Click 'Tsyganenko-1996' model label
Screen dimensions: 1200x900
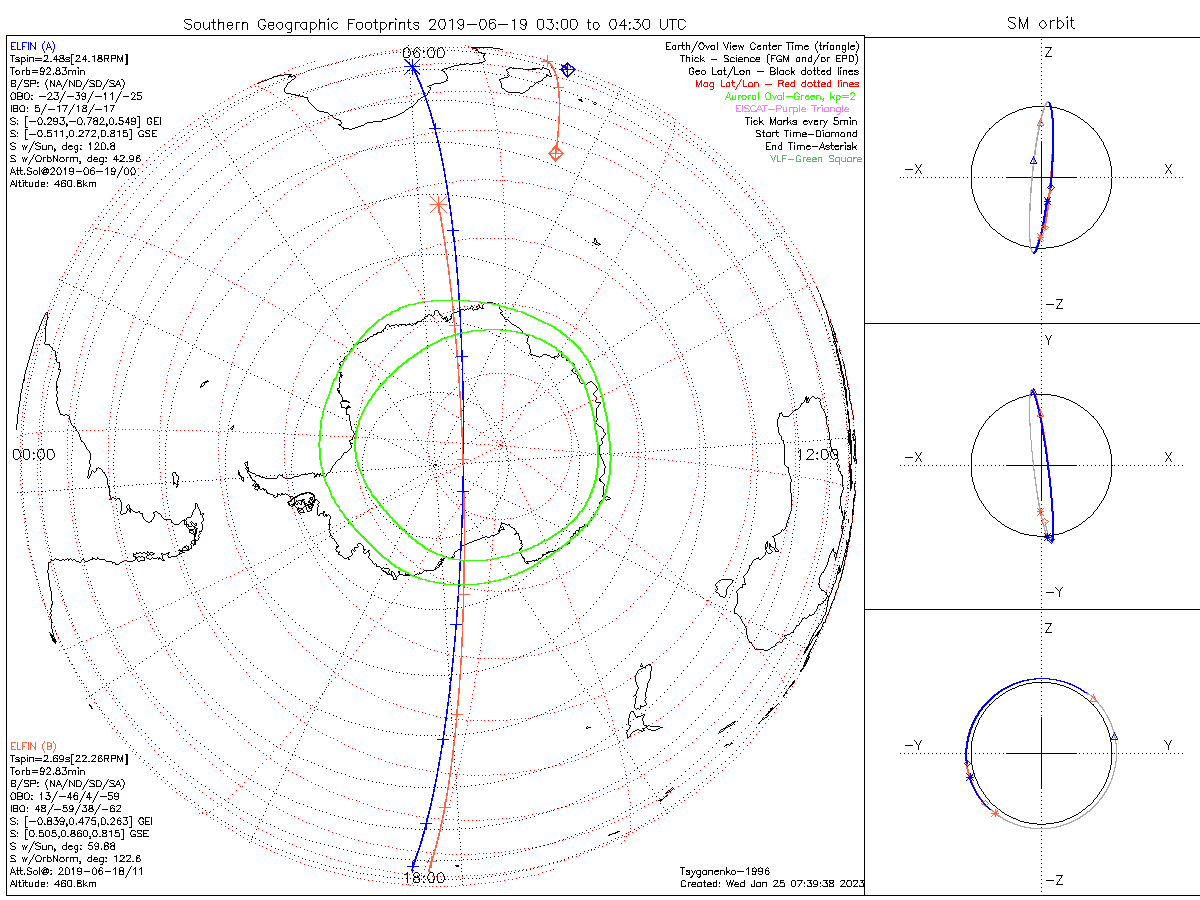coord(724,871)
